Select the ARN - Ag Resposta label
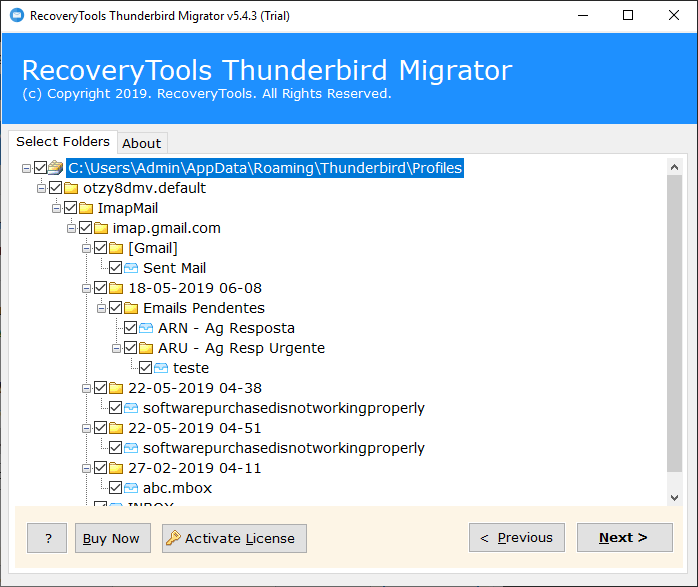698x587 pixels. click(226, 328)
